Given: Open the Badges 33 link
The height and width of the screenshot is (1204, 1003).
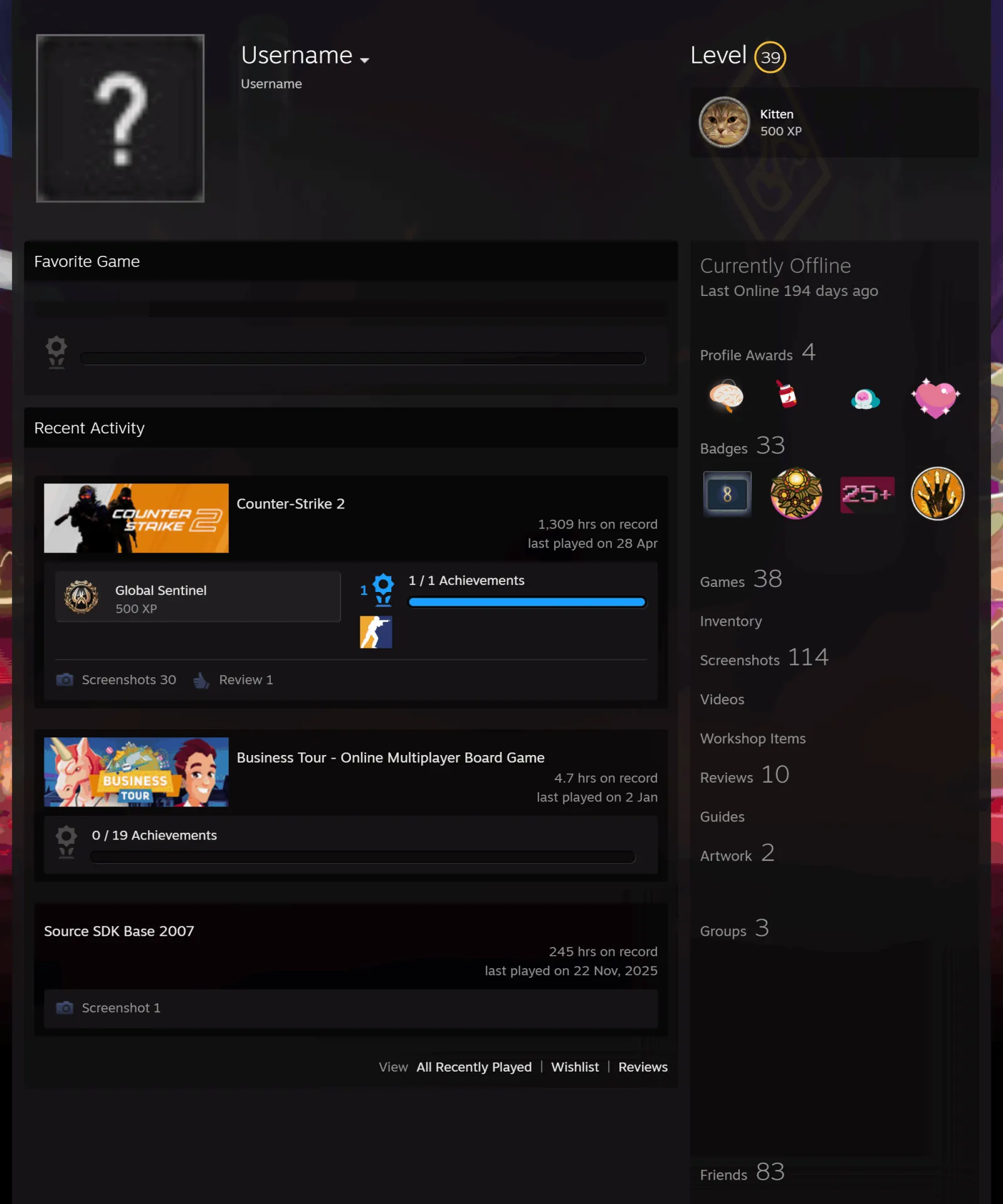Looking at the screenshot, I should click(x=742, y=446).
